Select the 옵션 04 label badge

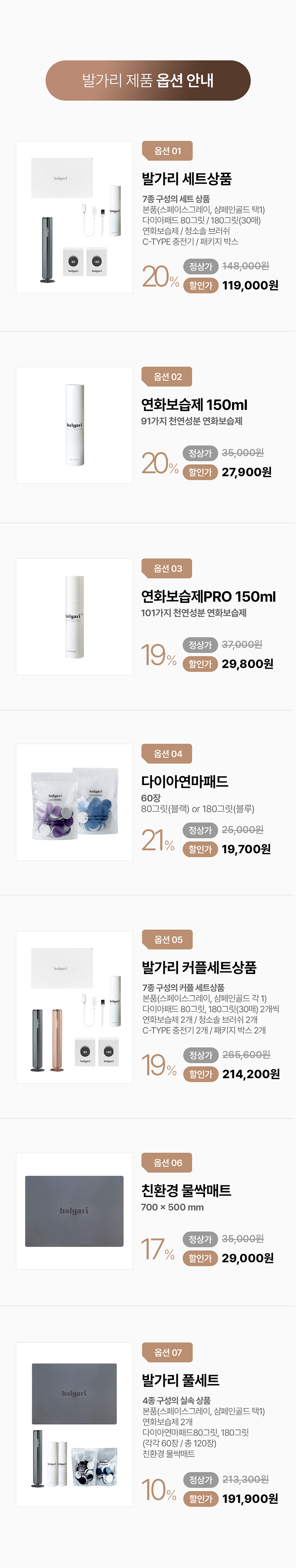168,754
